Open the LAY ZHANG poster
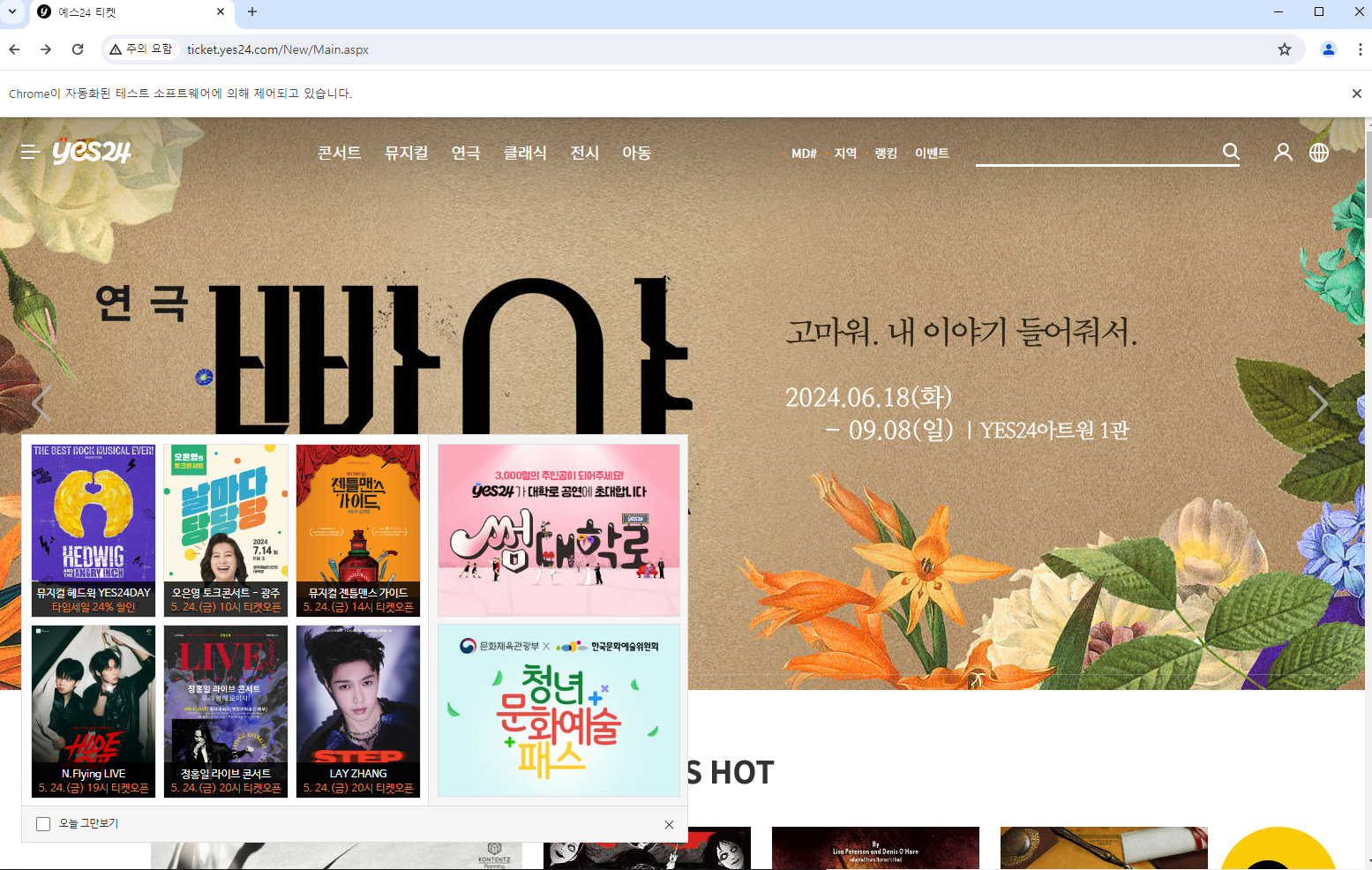1372x870 pixels. pyautogui.click(x=358, y=711)
